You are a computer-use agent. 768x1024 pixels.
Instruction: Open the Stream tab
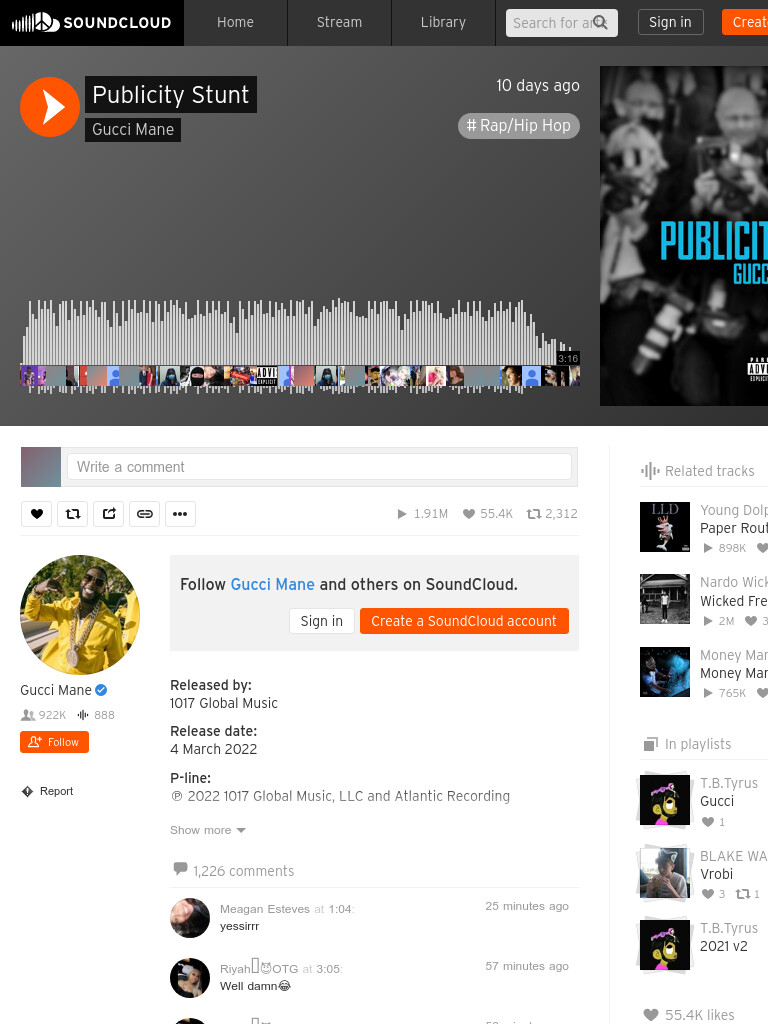pos(340,23)
